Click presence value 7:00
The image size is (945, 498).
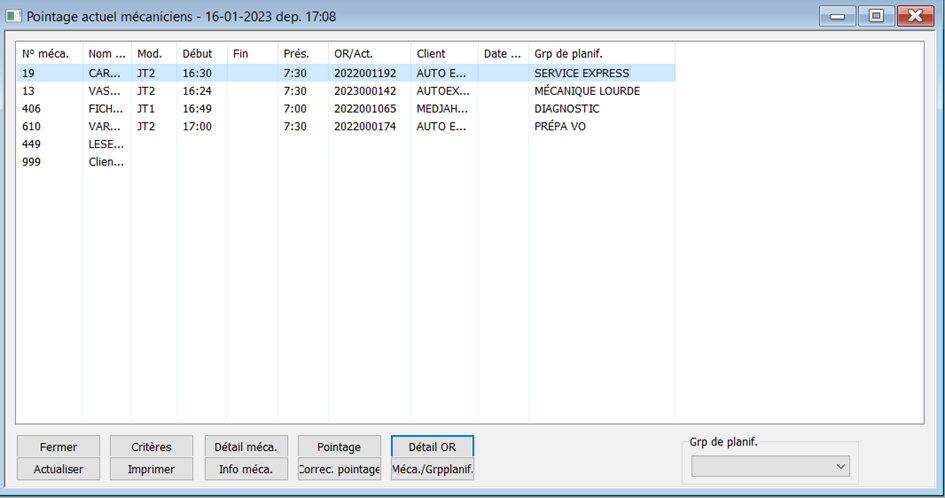pos(295,109)
